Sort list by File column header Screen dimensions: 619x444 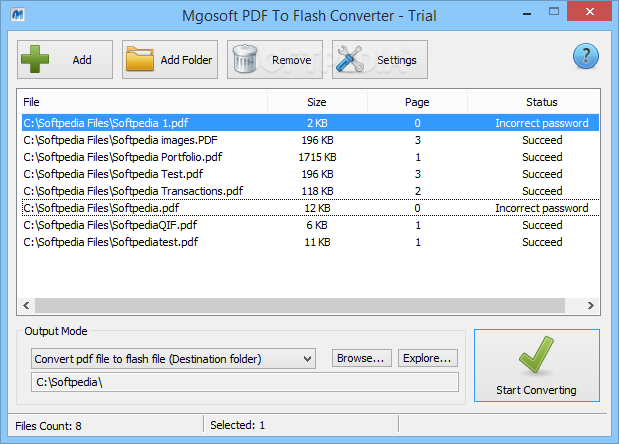coord(143,102)
